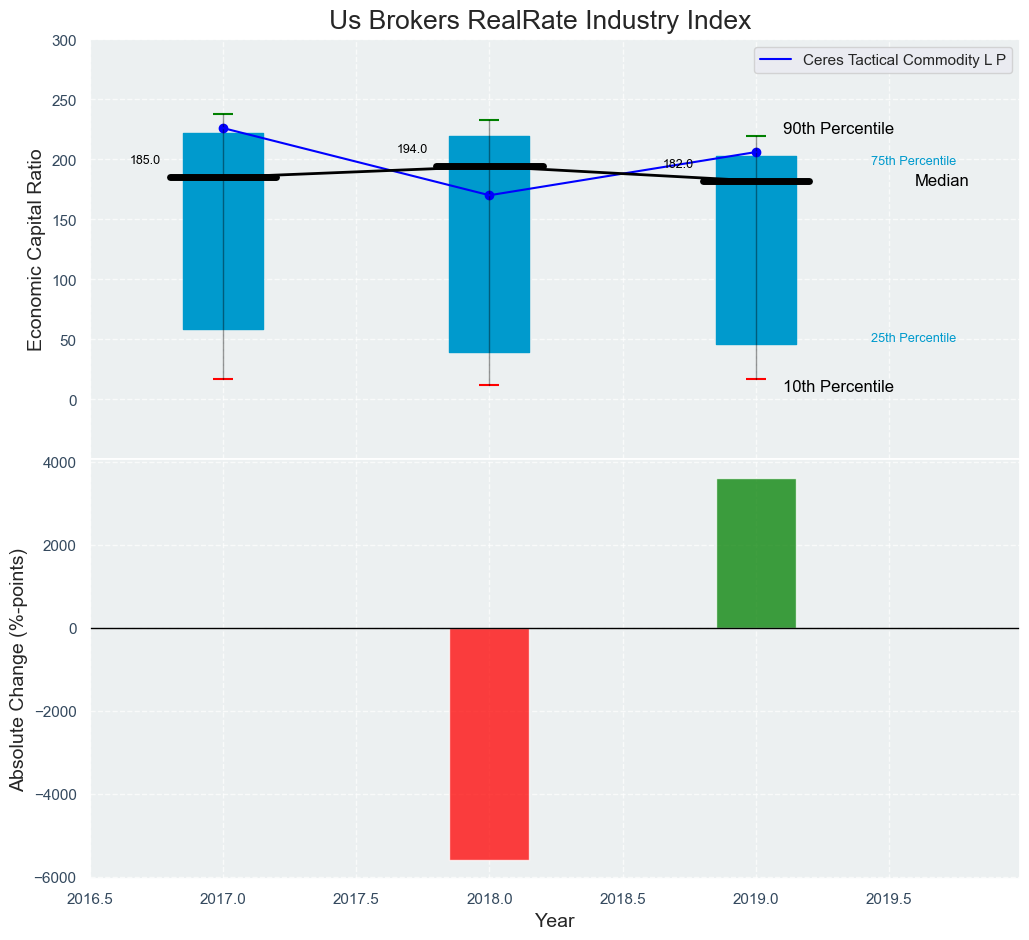
Task: Click the Year x-axis label
Action: (554, 921)
